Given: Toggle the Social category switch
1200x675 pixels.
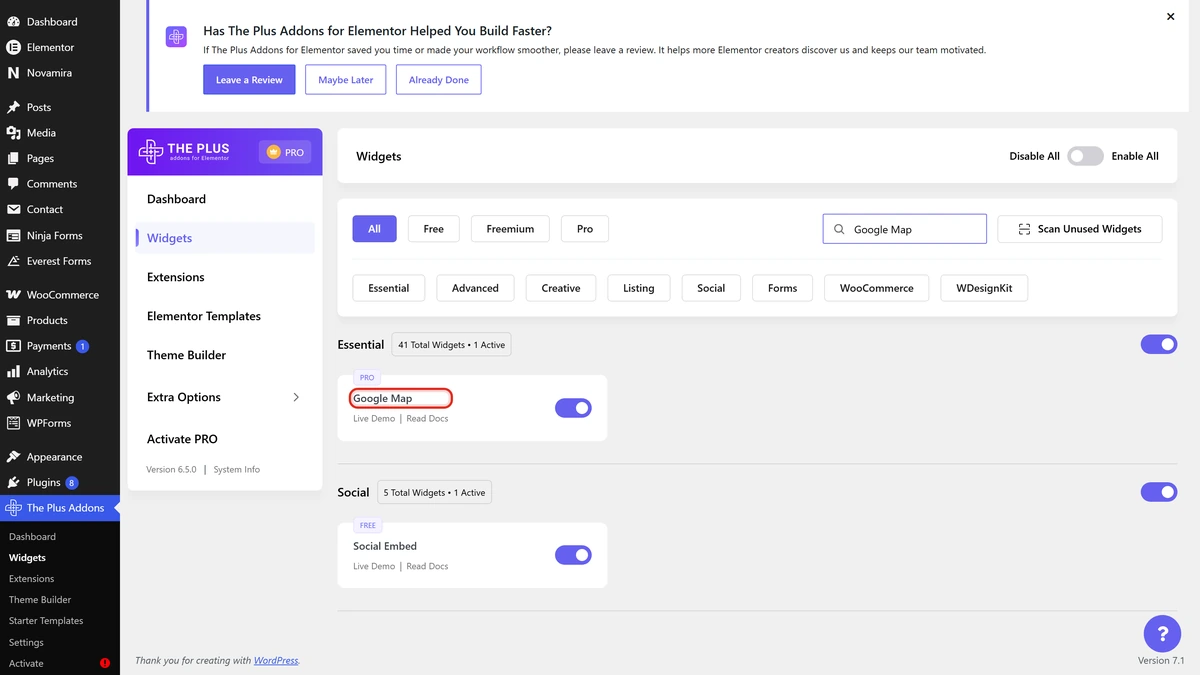Looking at the screenshot, I should (1159, 493).
